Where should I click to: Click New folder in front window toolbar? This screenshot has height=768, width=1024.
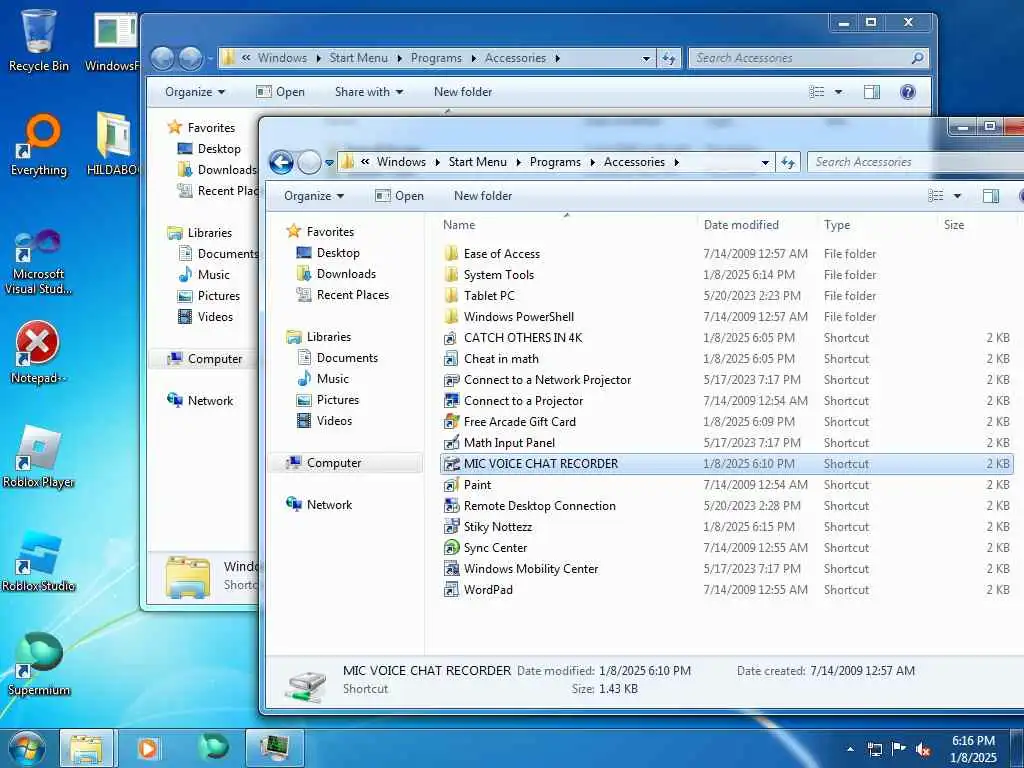tap(483, 196)
